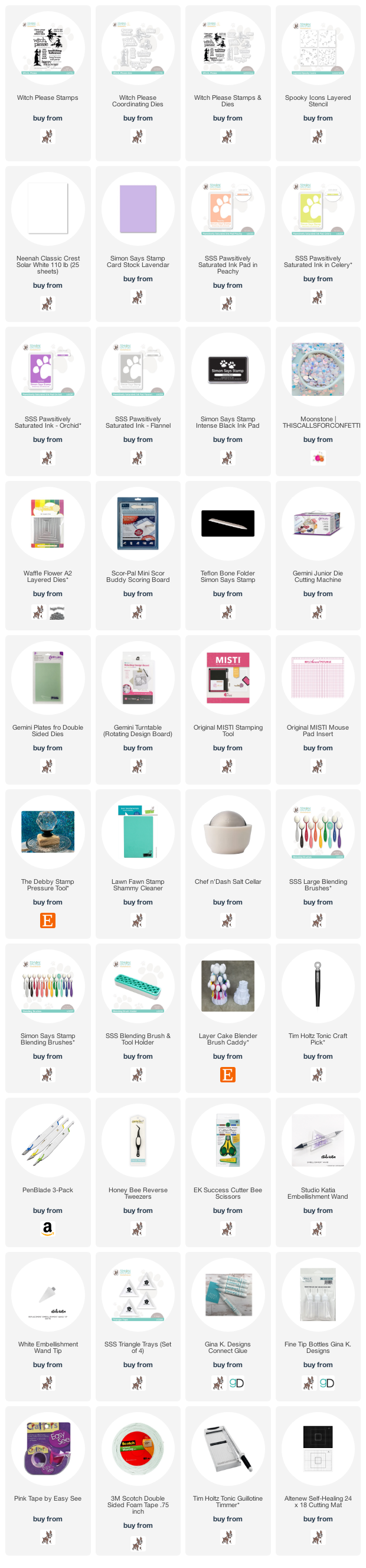366x1568 pixels.
Task: Open the Spooky Icons Layered Stencil link
Action: tap(318, 100)
